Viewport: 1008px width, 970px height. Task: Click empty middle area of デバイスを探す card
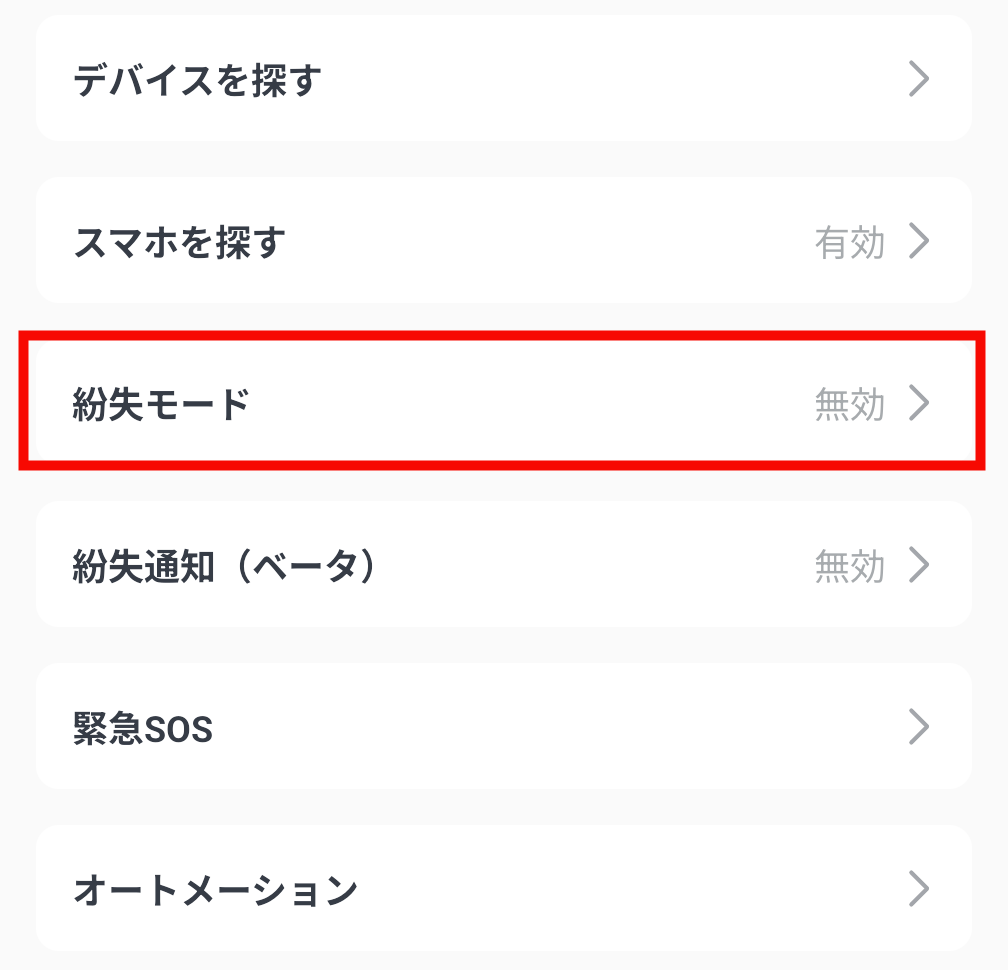[600, 79]
